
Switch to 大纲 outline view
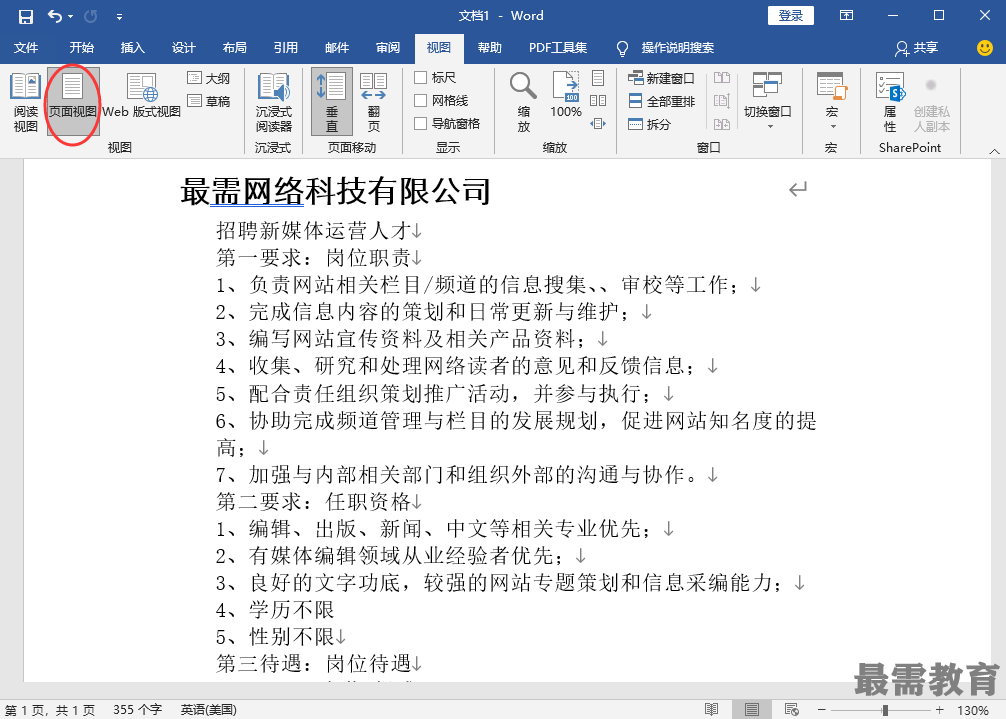tap(209, 78)
